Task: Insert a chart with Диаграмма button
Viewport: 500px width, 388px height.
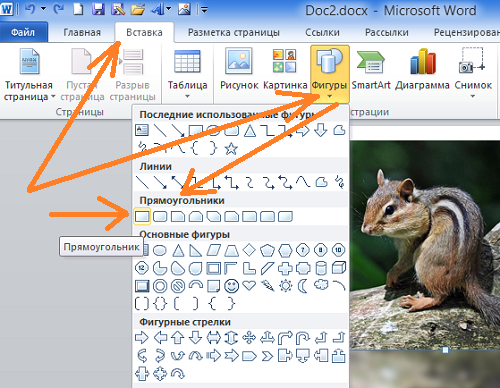Action: click(422, 70)
